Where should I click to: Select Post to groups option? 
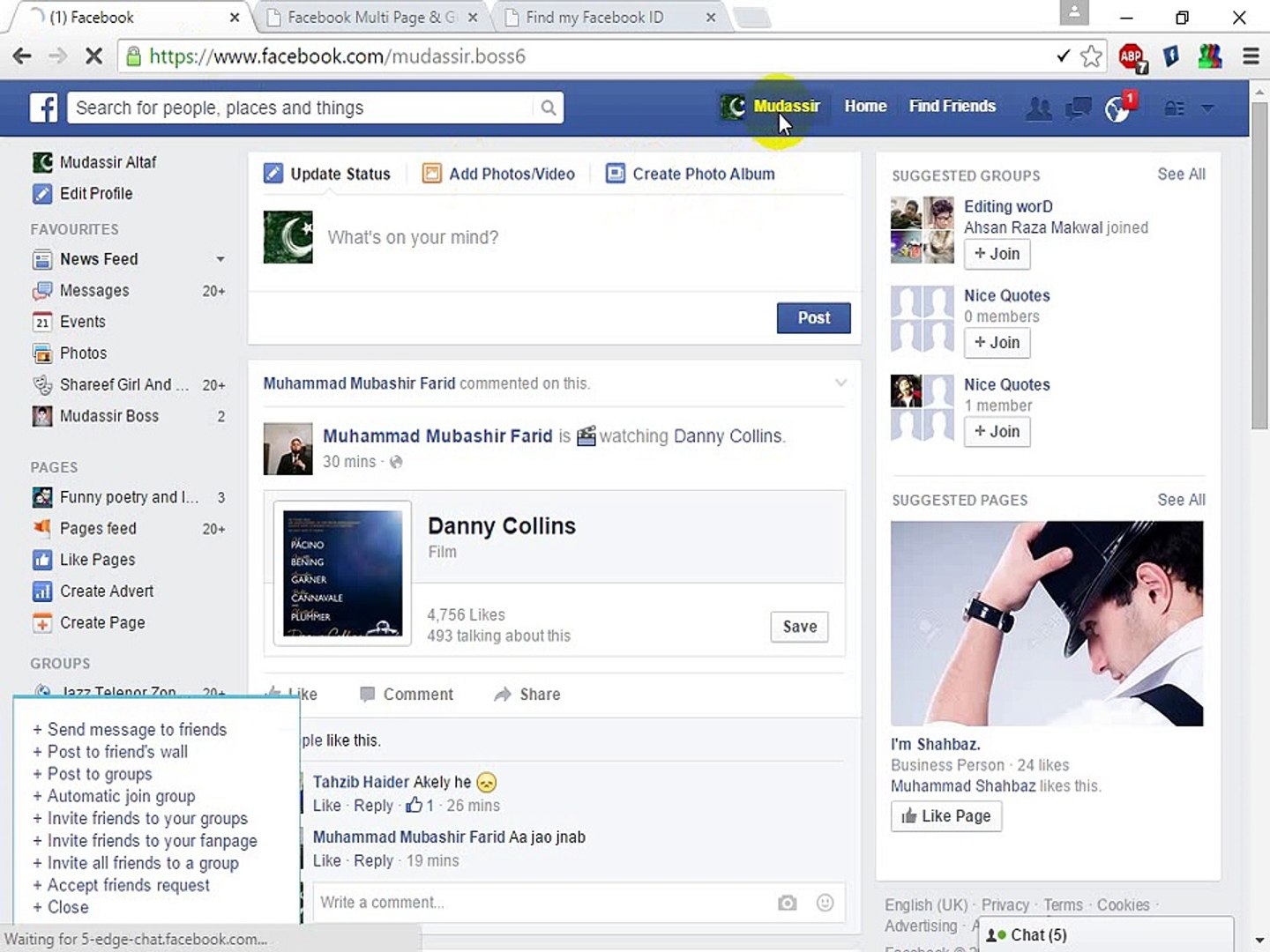pos(93,774)
